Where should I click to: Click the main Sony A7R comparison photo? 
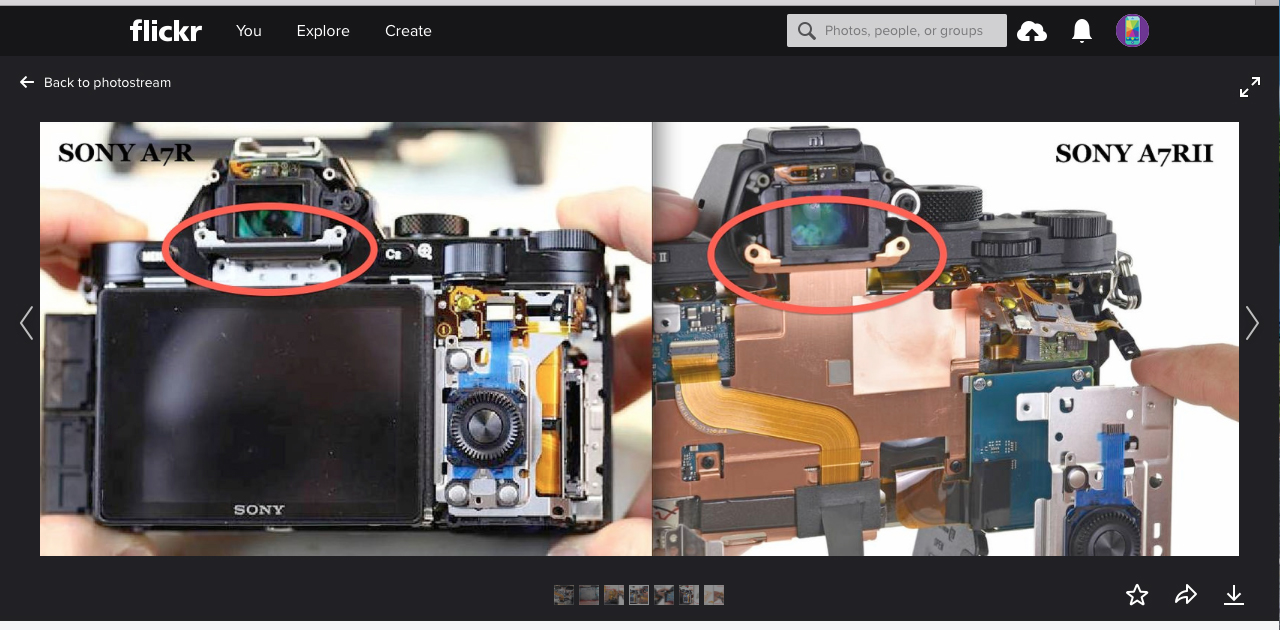pyautogui.click(x=639, y=339)
